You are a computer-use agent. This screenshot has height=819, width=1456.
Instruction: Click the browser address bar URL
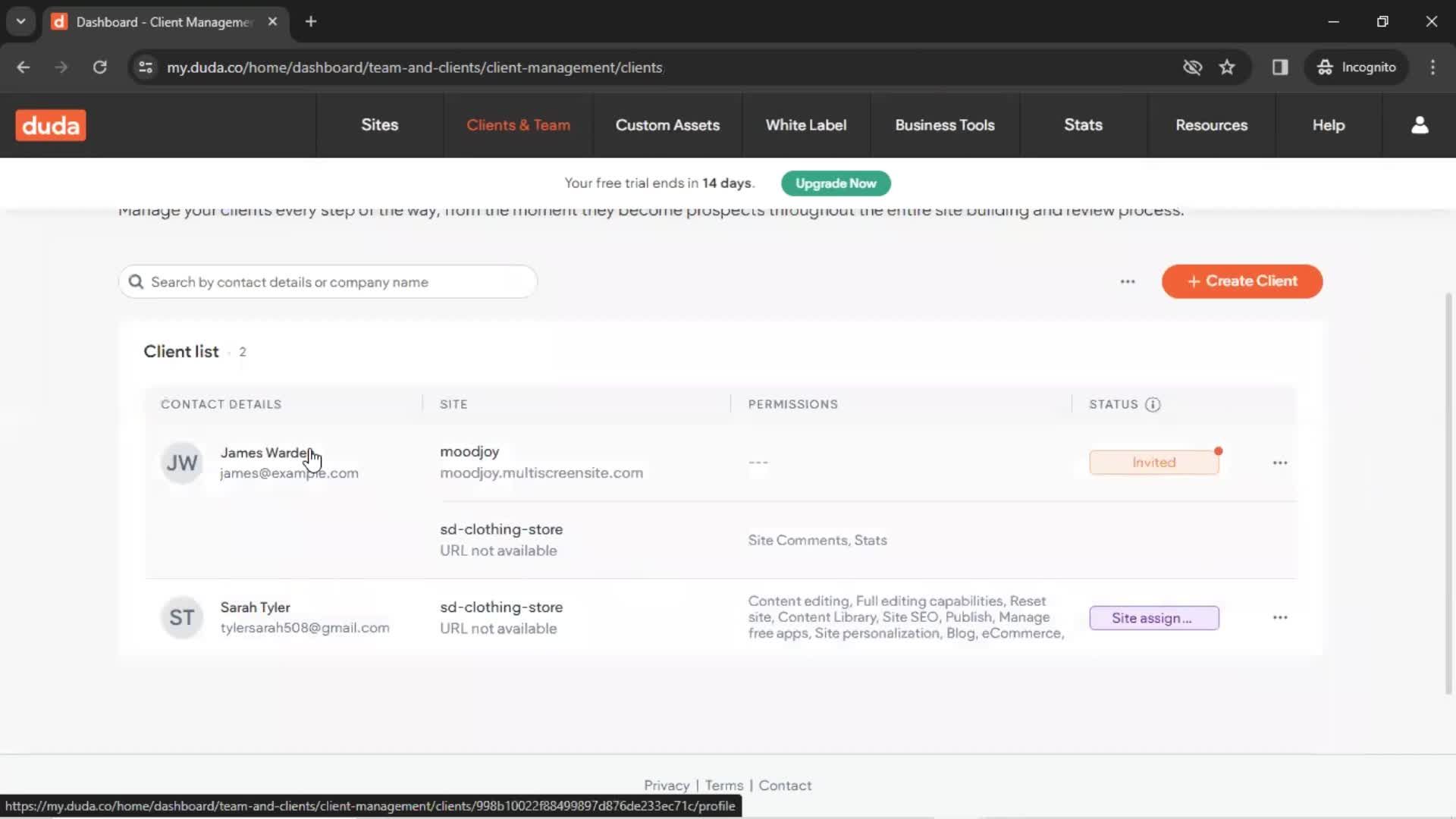pos(415,67)
